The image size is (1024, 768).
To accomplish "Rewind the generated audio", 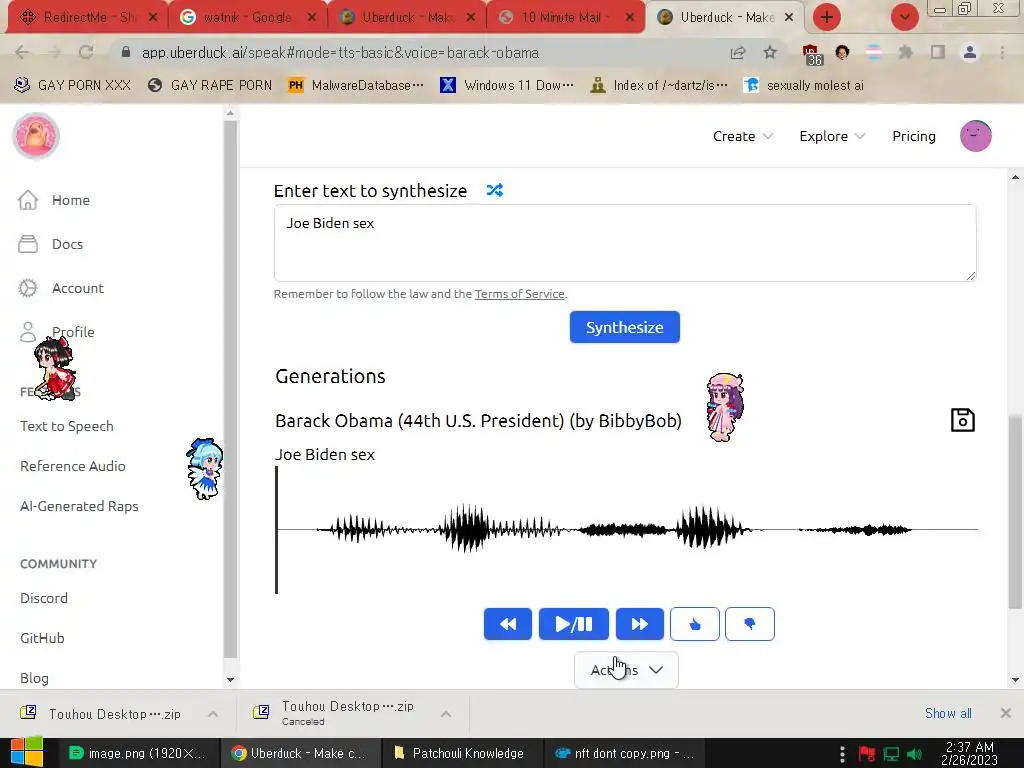I will tap(507, 624).
